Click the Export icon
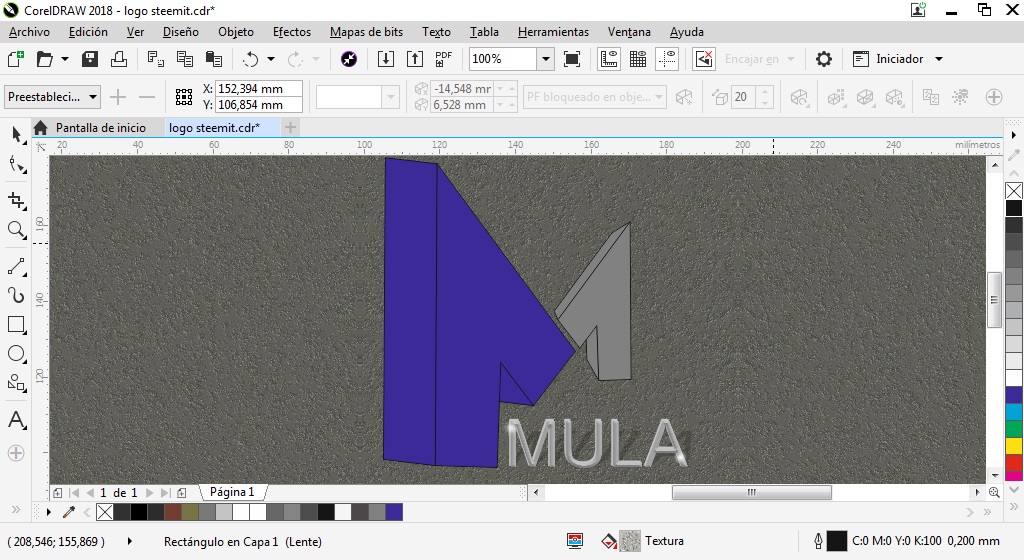This screenshot has height=560, width=1024. click(415, 59)
